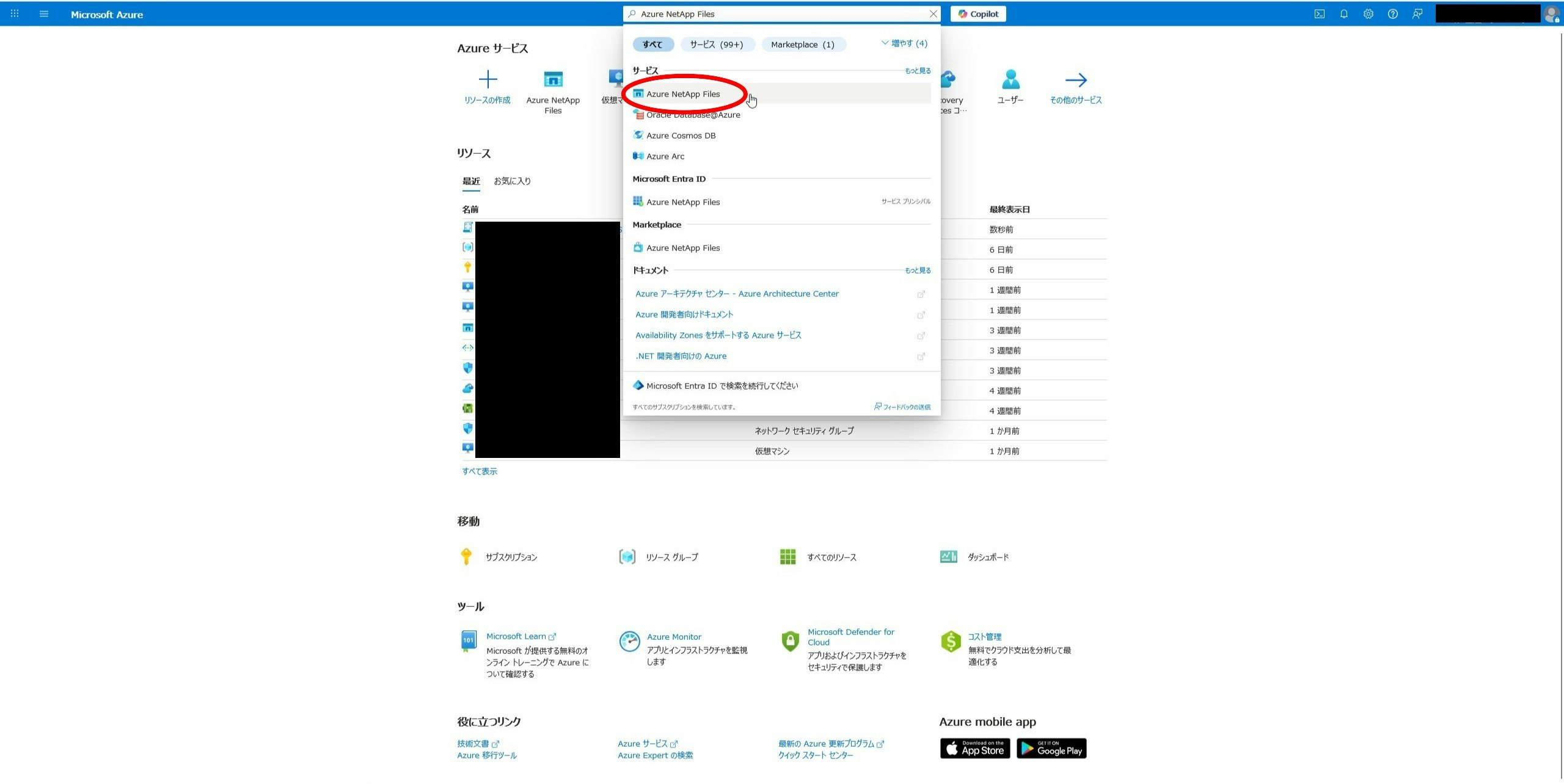Open the portal settings gear

coord(1368,14)
